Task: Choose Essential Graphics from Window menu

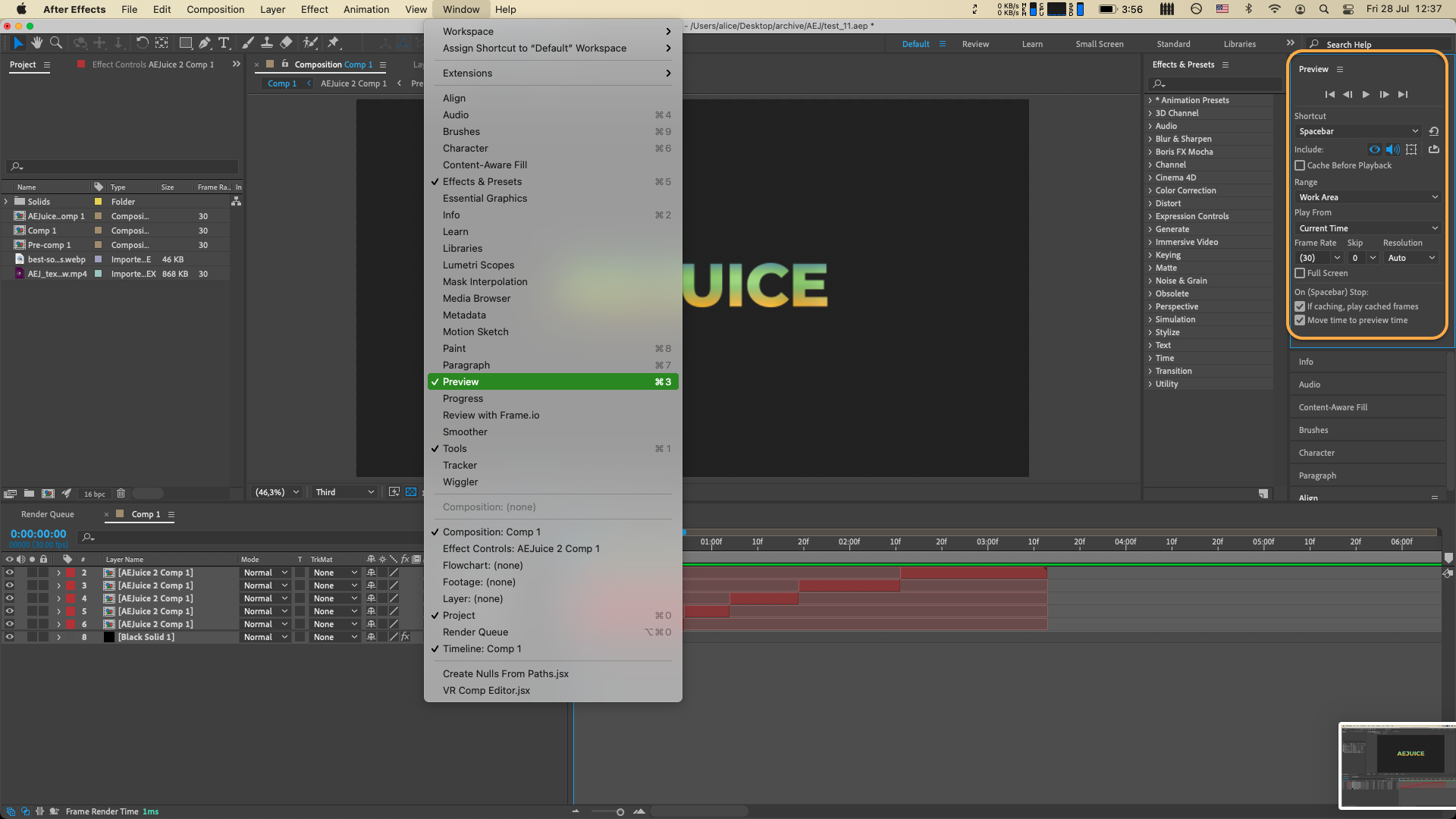Action: (x=485, y=199)
